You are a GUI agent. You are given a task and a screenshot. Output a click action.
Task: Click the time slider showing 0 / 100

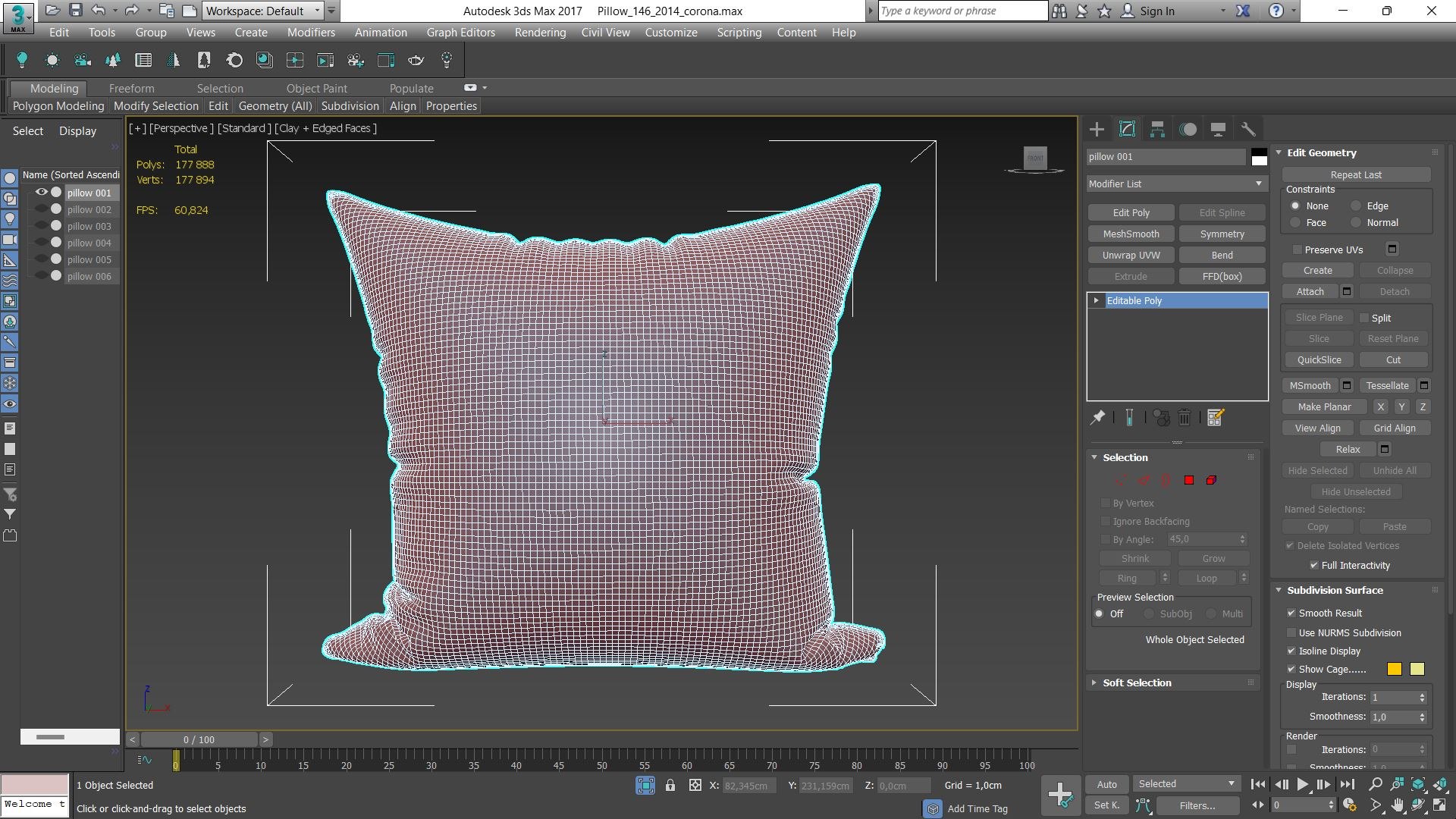tap(199, 739)
